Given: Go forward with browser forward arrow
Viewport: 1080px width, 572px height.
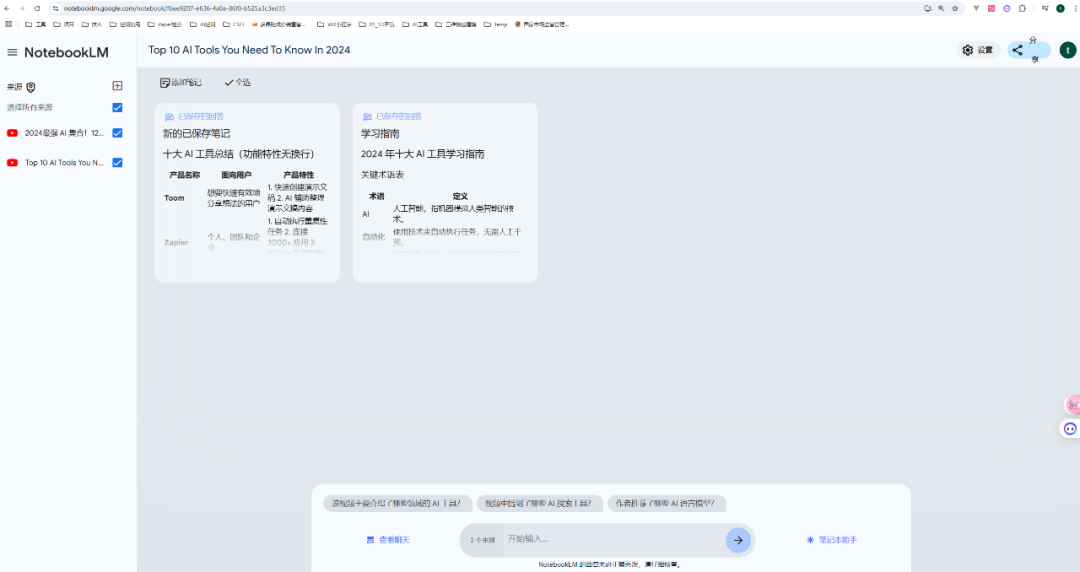Looking at the screenshot, I should pyautogui.click(x=22, y=8).
